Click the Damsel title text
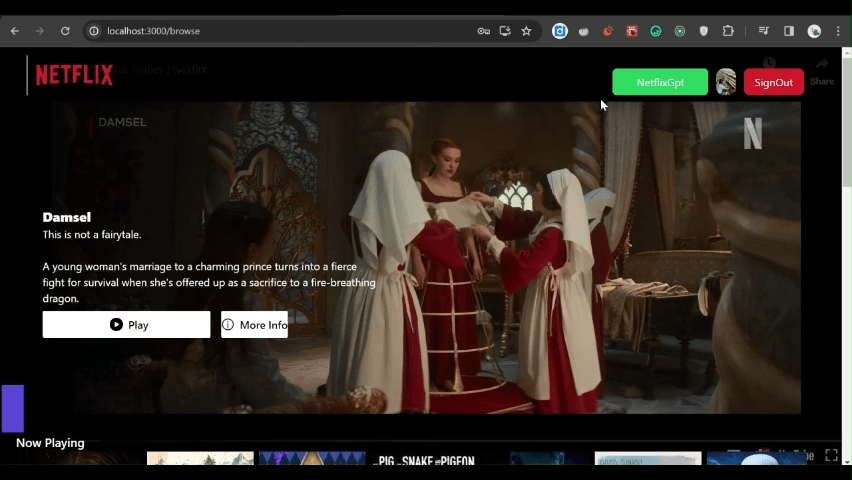 [67, 217]
